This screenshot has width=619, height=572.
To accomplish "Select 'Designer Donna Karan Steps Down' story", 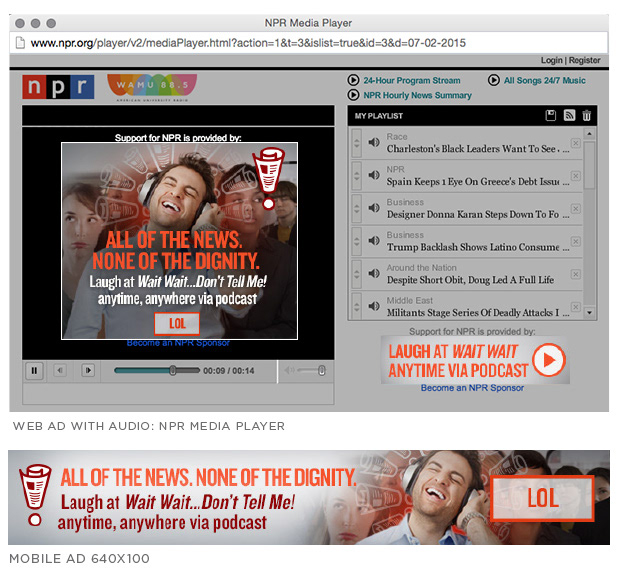I will (x=478, y=214).
